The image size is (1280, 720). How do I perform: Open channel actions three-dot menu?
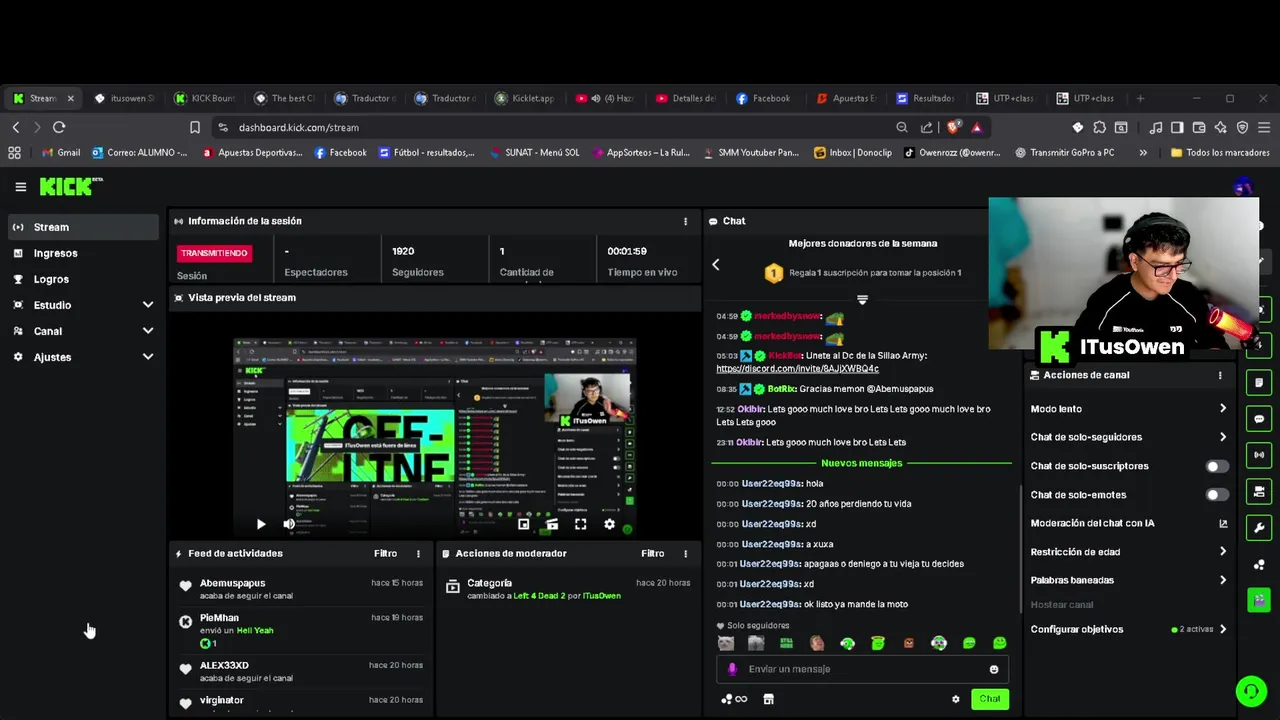tap(1220, 375)
